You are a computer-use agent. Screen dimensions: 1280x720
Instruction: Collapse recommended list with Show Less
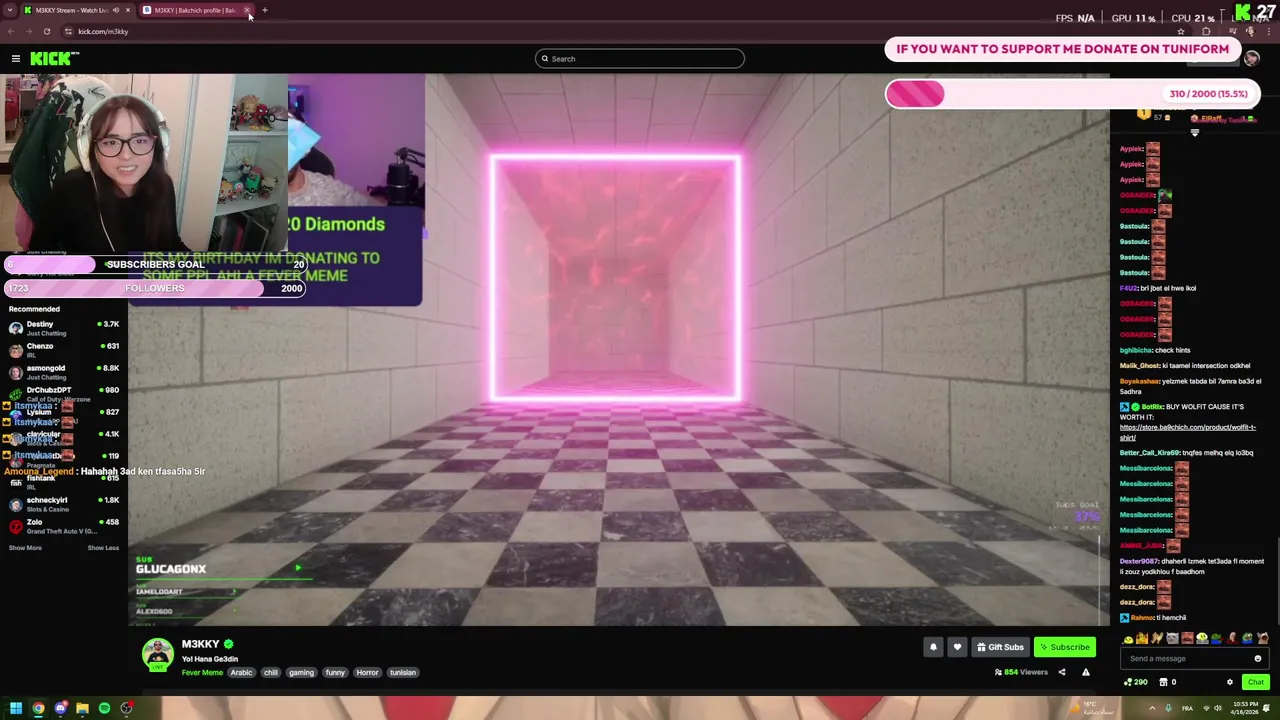tap(103, 548)
